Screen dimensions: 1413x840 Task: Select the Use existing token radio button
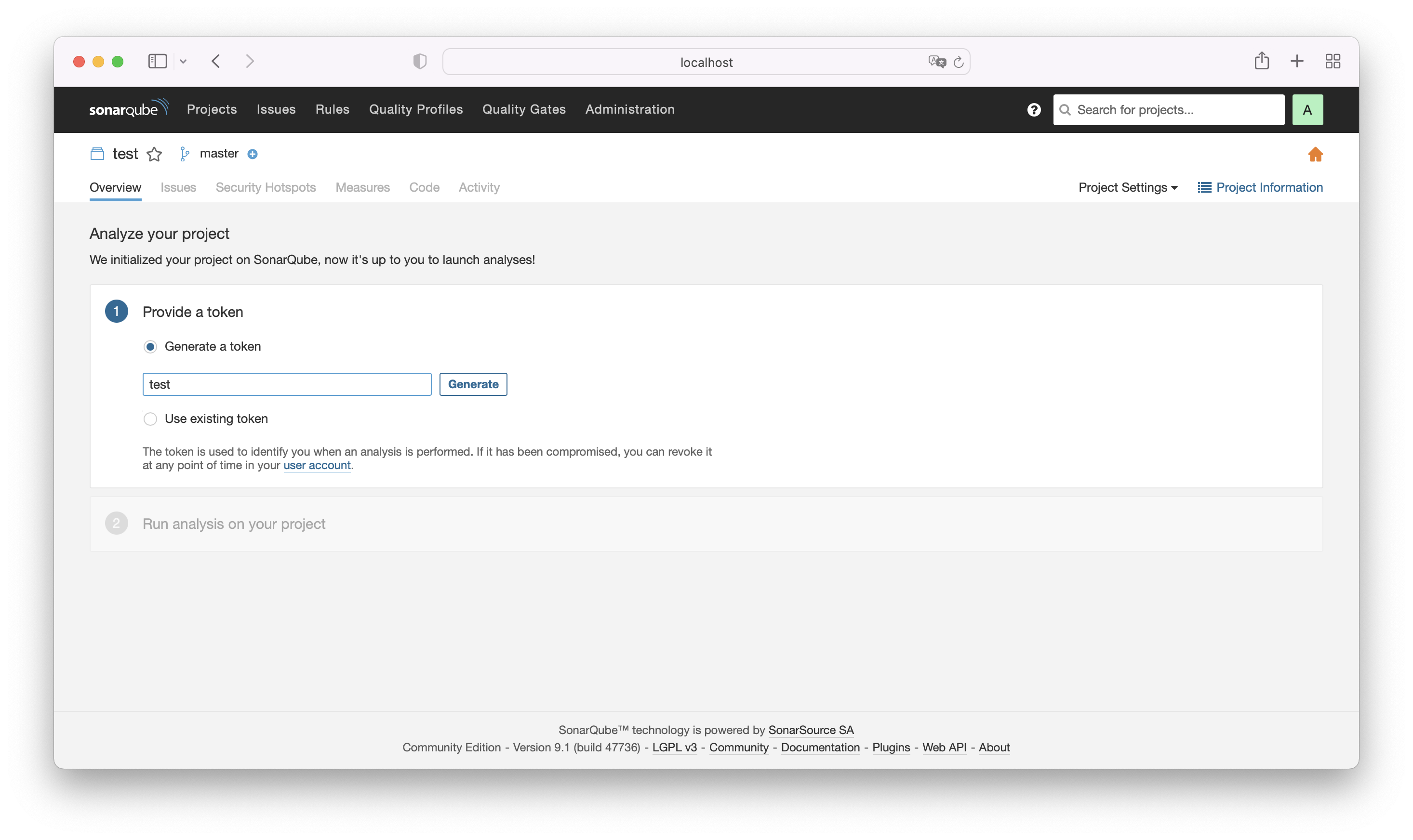[150, 419]
